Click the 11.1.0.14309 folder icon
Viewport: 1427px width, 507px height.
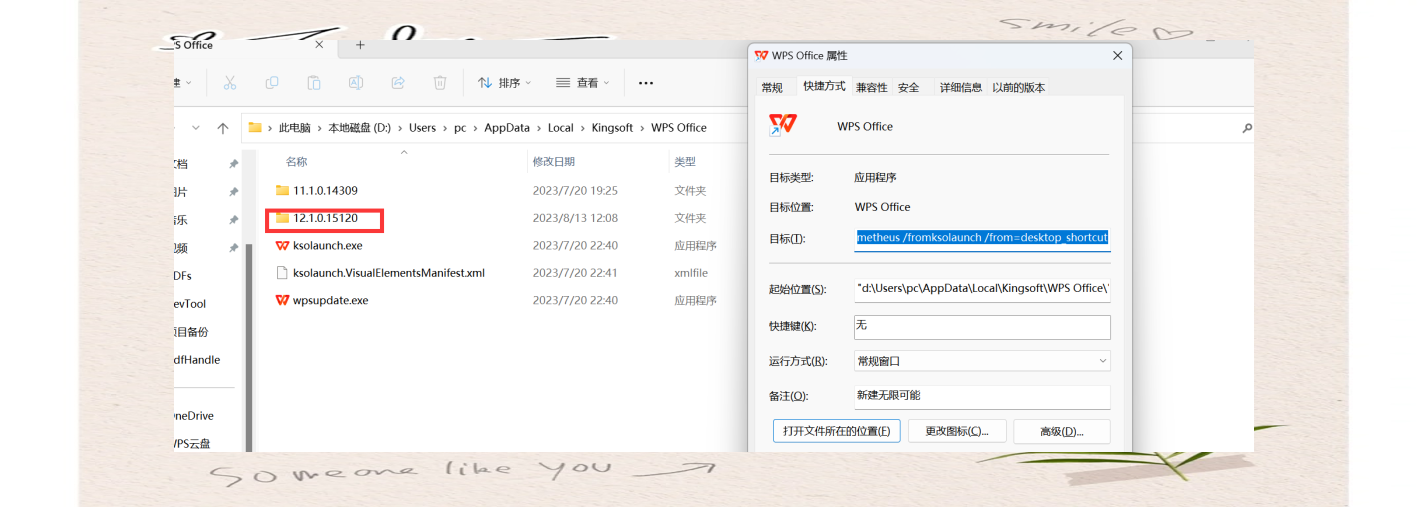pos(282,190)
